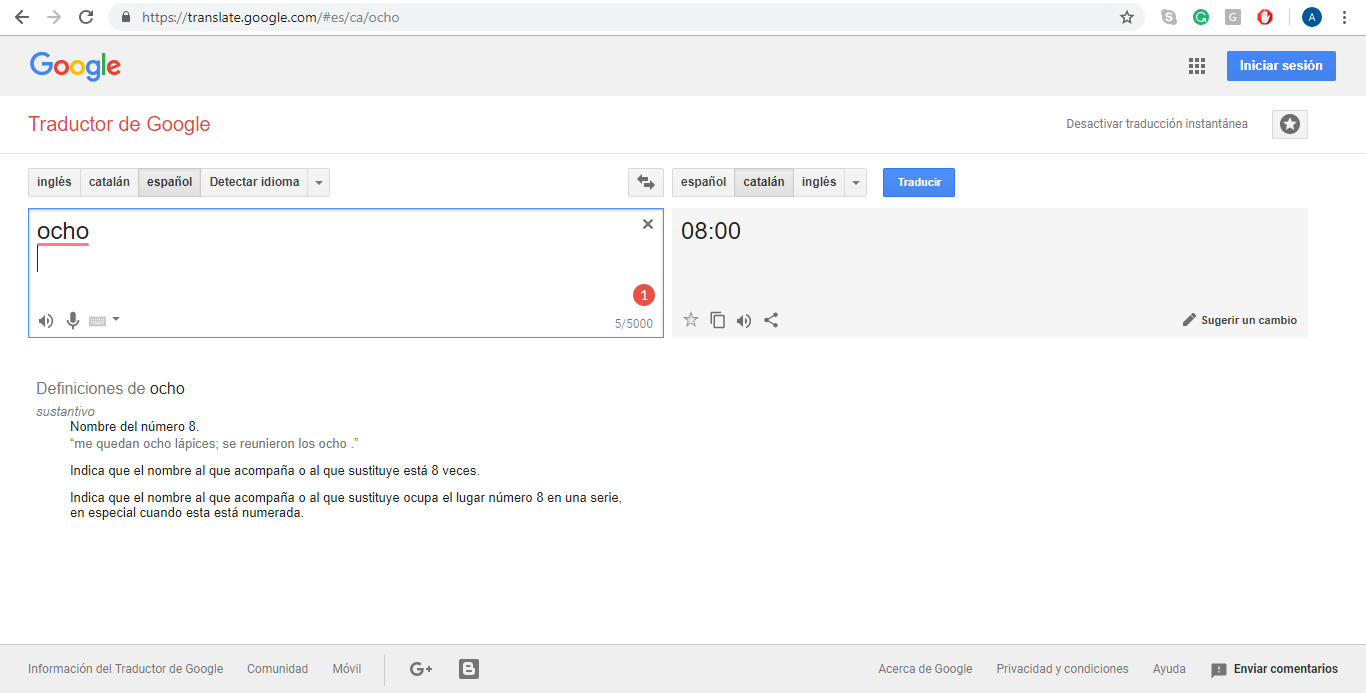1366x693 pixels.
Task: Listen to the source text 'ocho'
Action: tap(46, 321)
